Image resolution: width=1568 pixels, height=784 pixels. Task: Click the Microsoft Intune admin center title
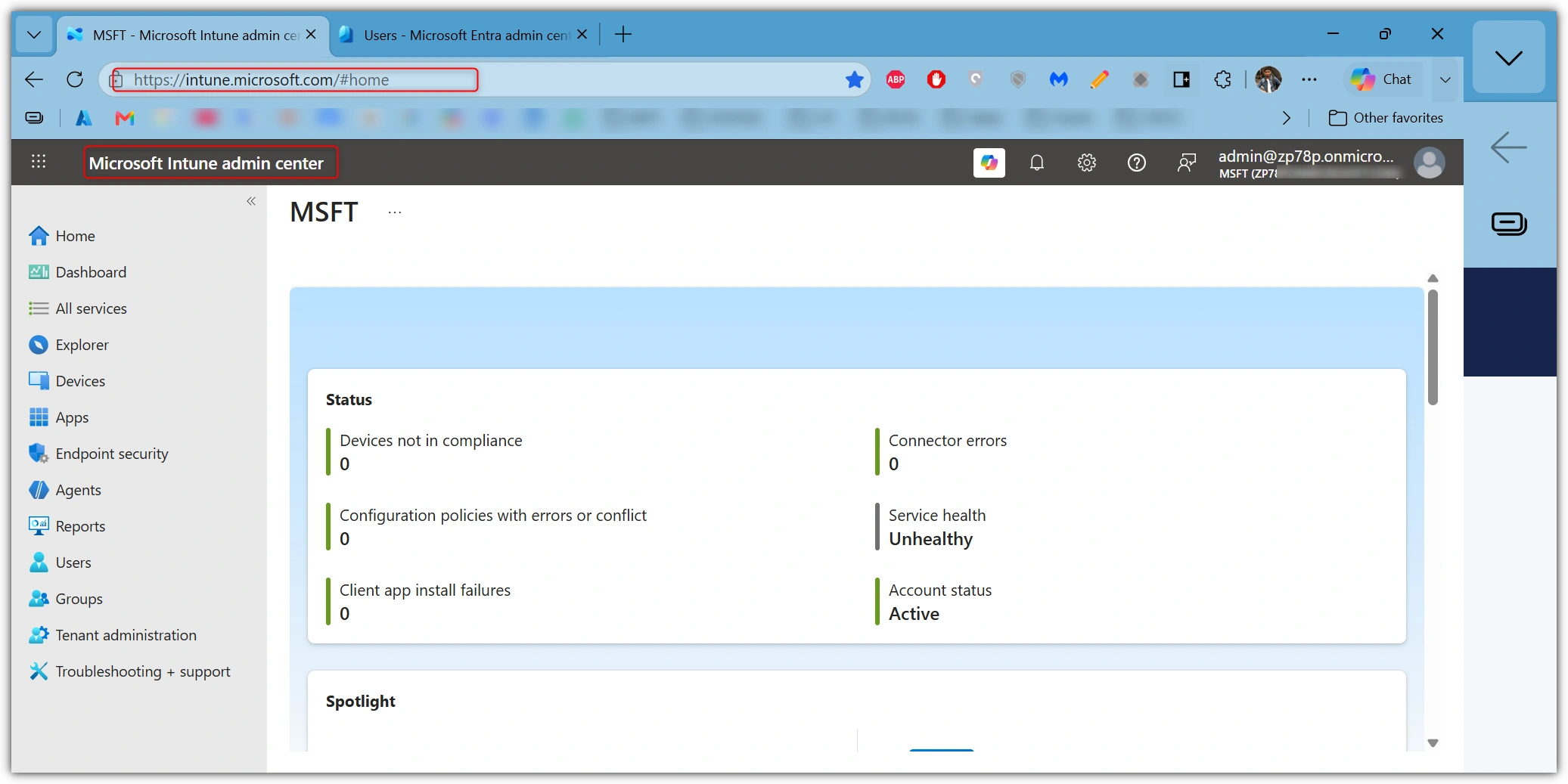click(206, 163)
